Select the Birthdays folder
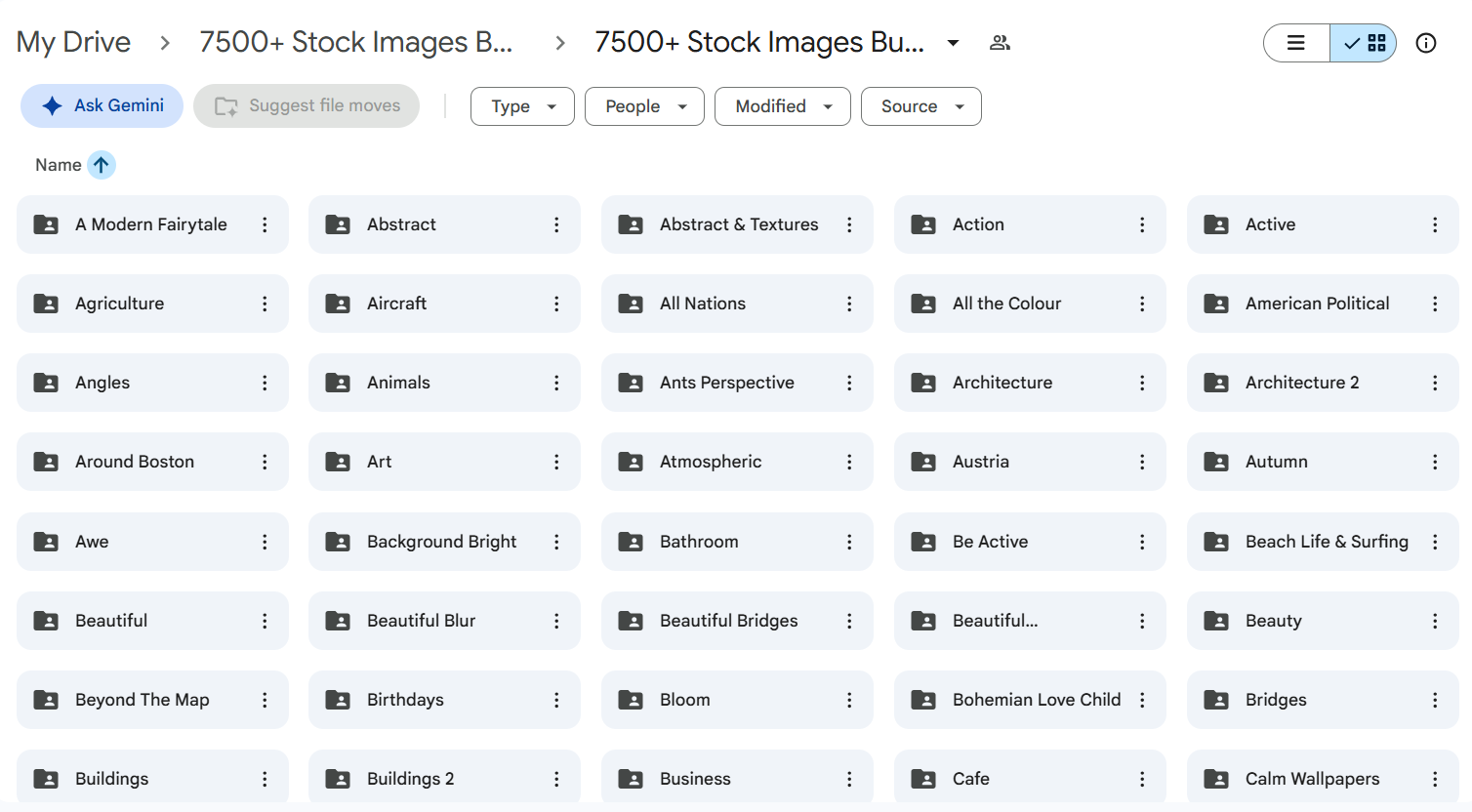 [444, 700]
